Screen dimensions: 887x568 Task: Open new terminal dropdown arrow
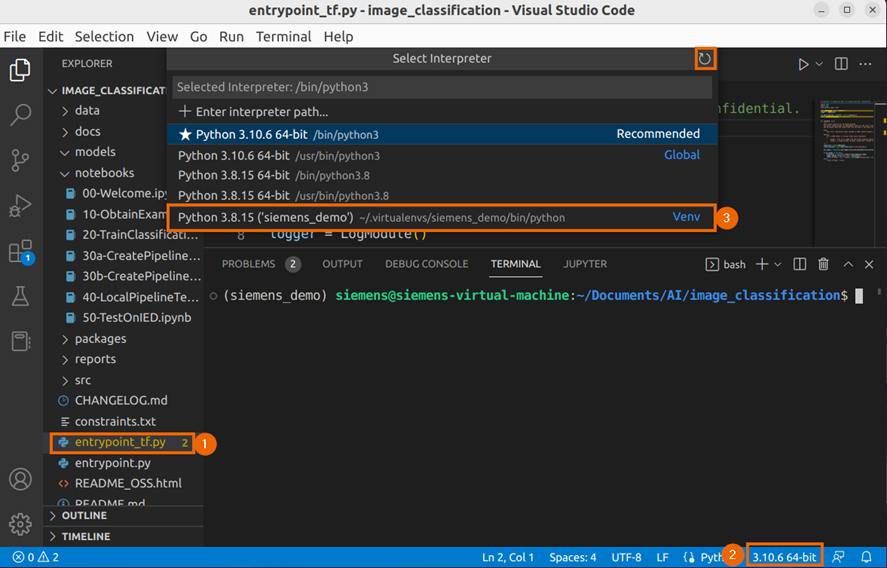click(x=778, y=264)
